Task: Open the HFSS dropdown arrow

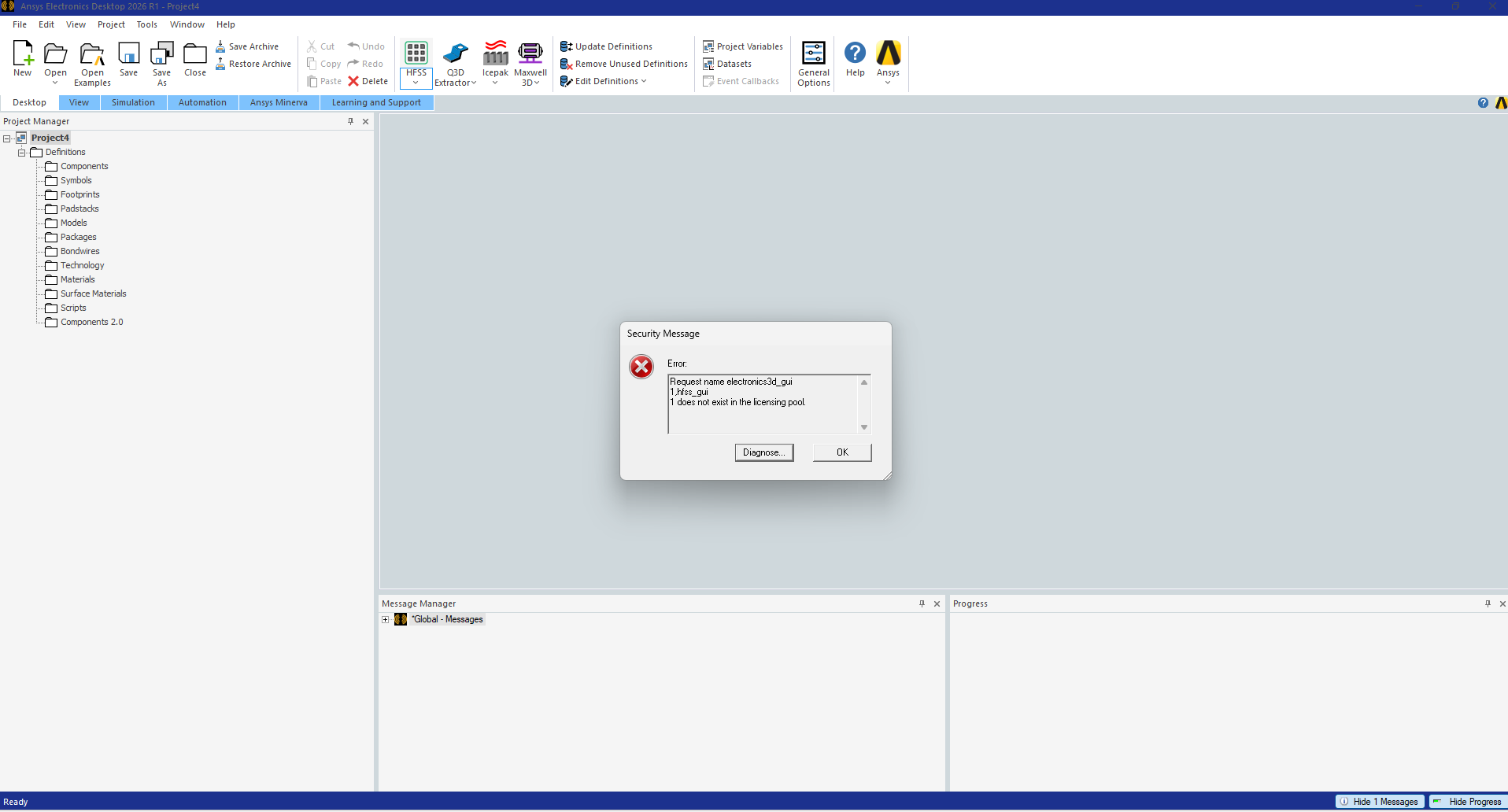Action: pyautogui.click(x=416, y=83)
